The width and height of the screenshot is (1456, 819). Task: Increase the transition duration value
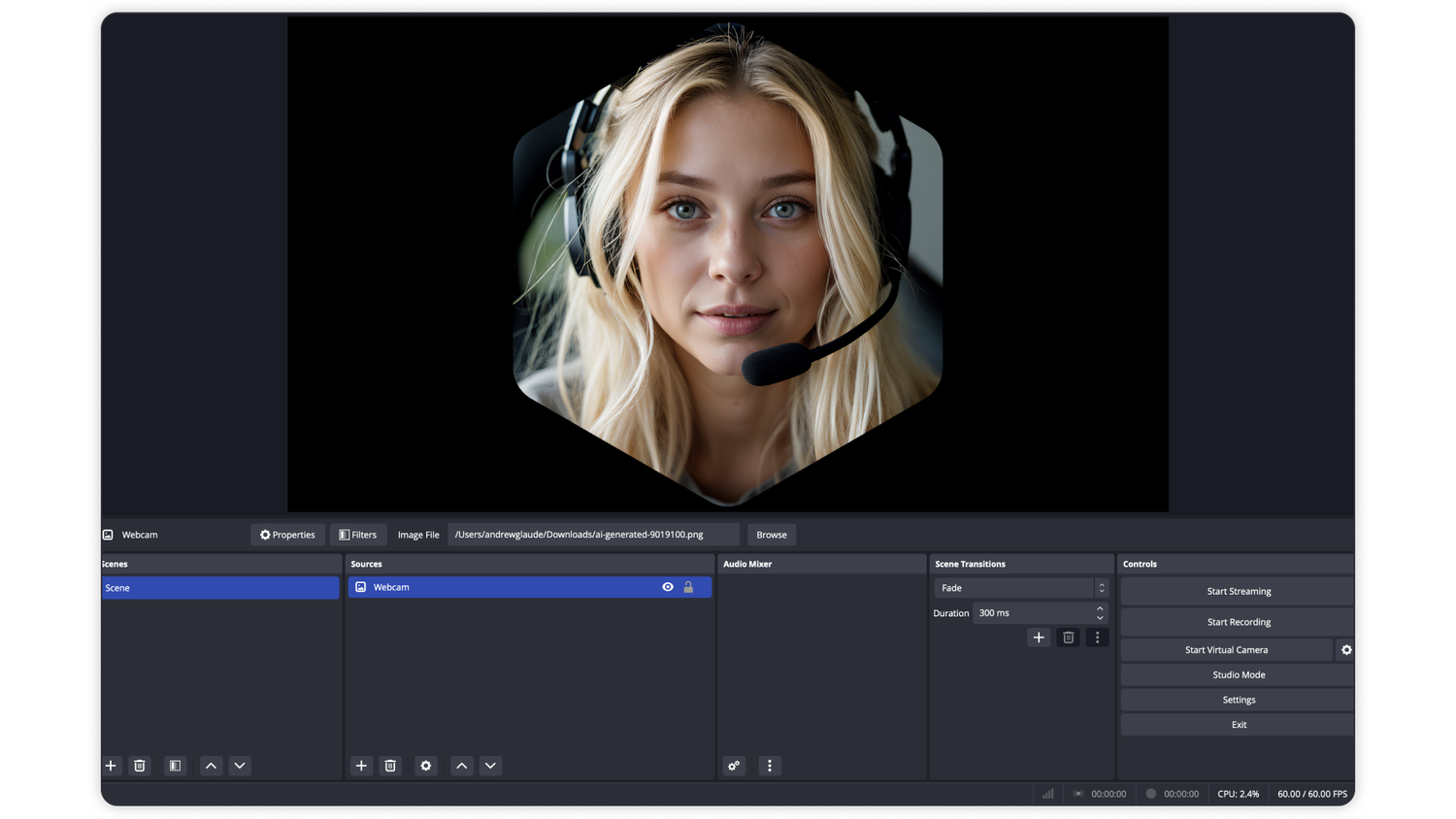[x=1098, y=608]
